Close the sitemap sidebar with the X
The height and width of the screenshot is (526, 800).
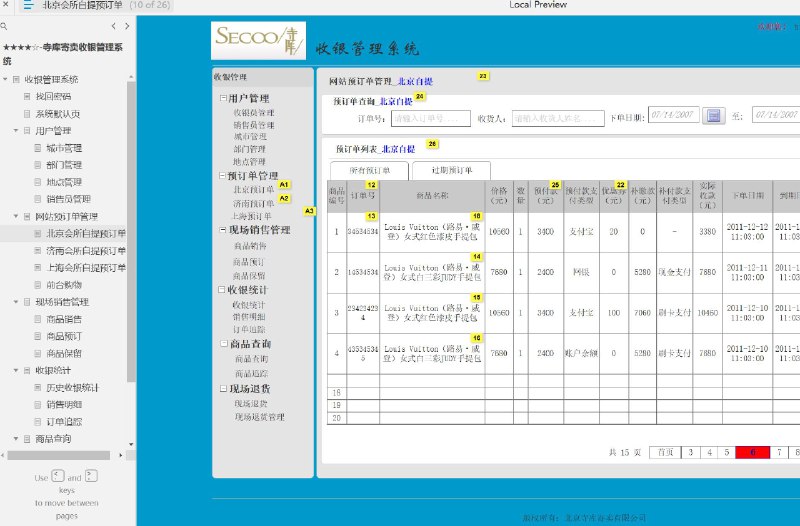pyautogui.click(x=6, y=5)
